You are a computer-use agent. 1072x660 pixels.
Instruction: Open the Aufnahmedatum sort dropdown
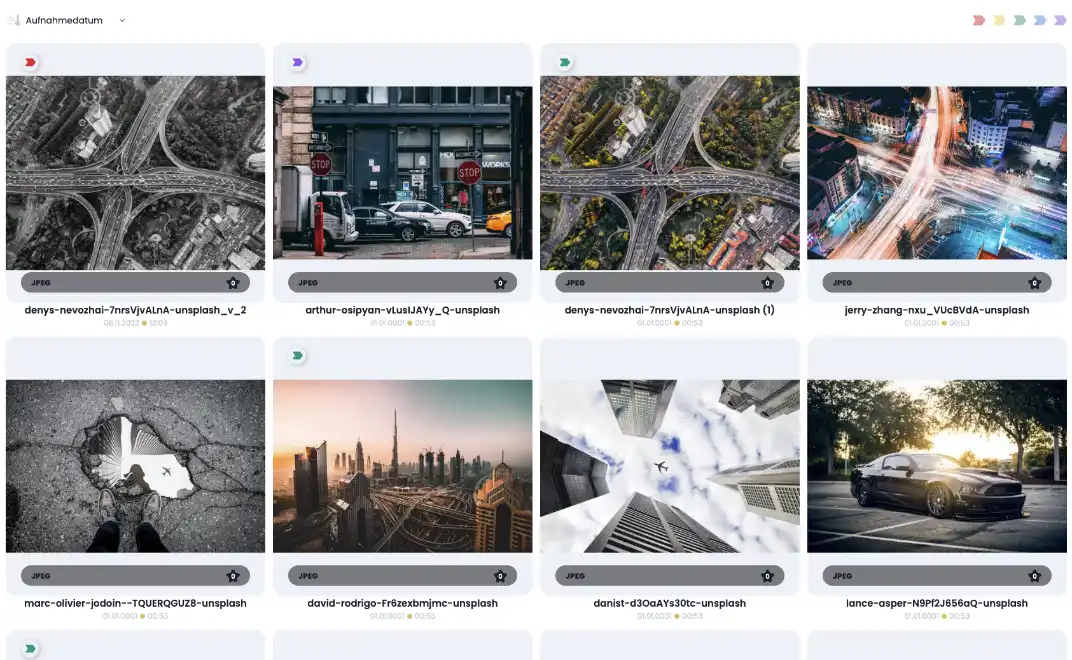point(64,20)
